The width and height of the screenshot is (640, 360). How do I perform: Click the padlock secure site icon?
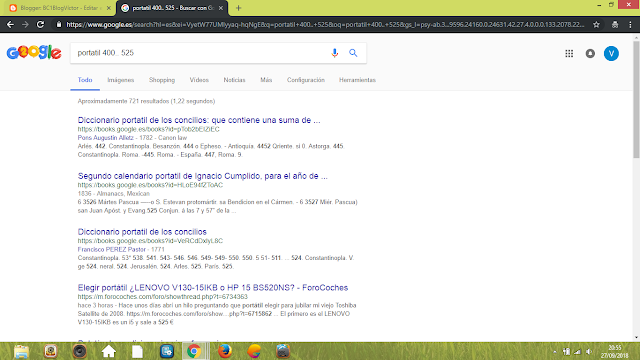[x=59, y=24]
